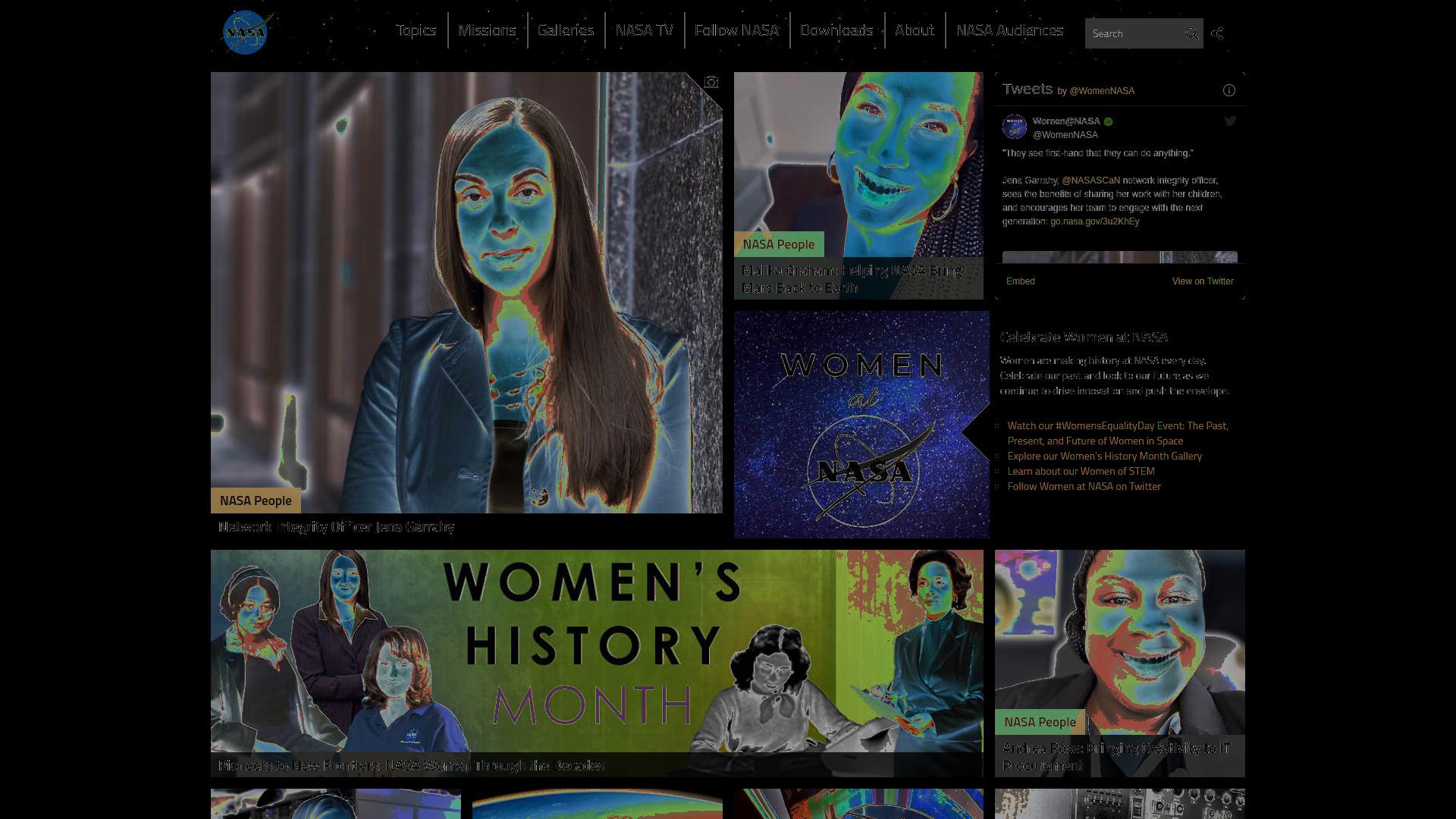Open Andrea Ross IT Procurement headline
This screenshot has height=819, width=1456.
(1116, 757)
